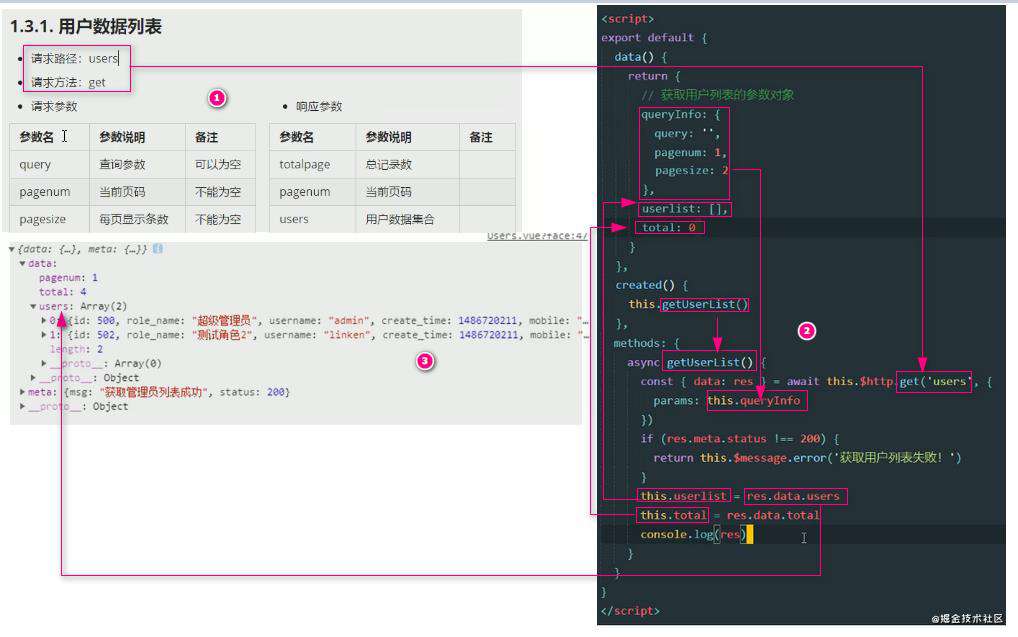The width and height of the screenshot is (1018, 637).
Task: Click the 请求参数 bullet label
Action: click(x=54, y=106)
